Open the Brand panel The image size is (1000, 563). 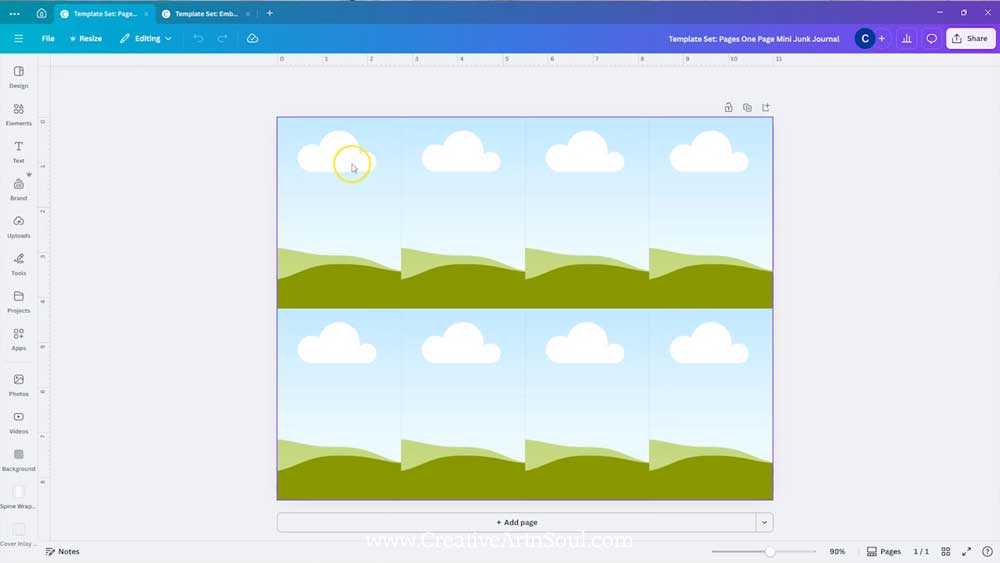[x=18, y=189]
